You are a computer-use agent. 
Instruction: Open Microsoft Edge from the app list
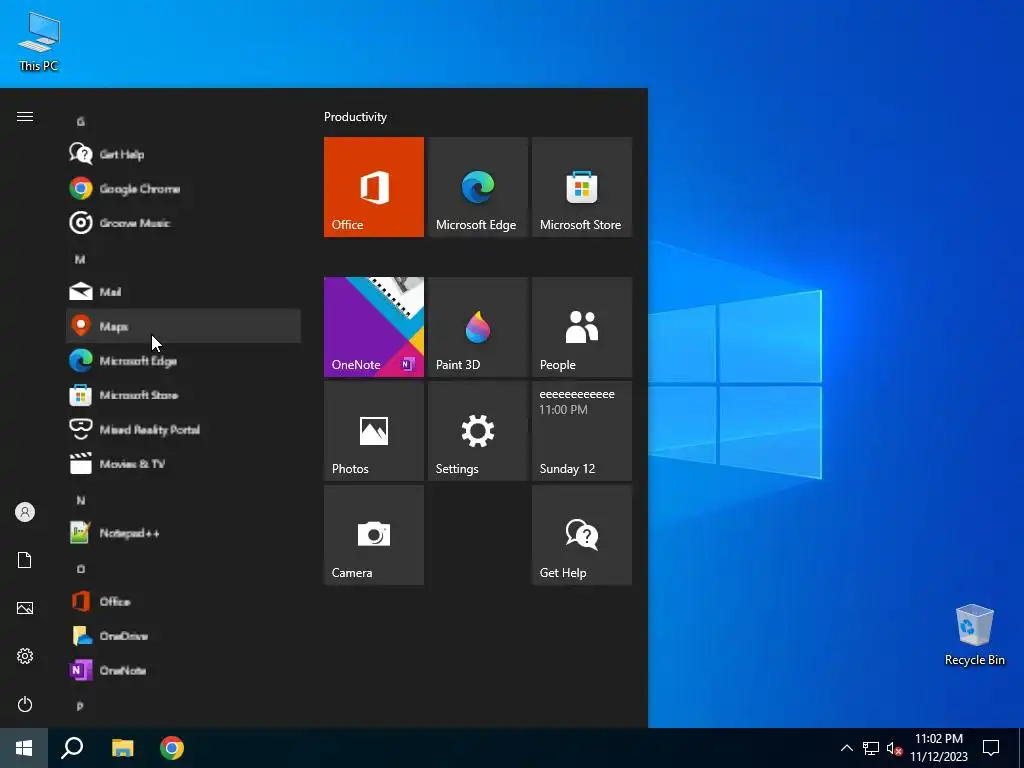(x=184, y=360)
